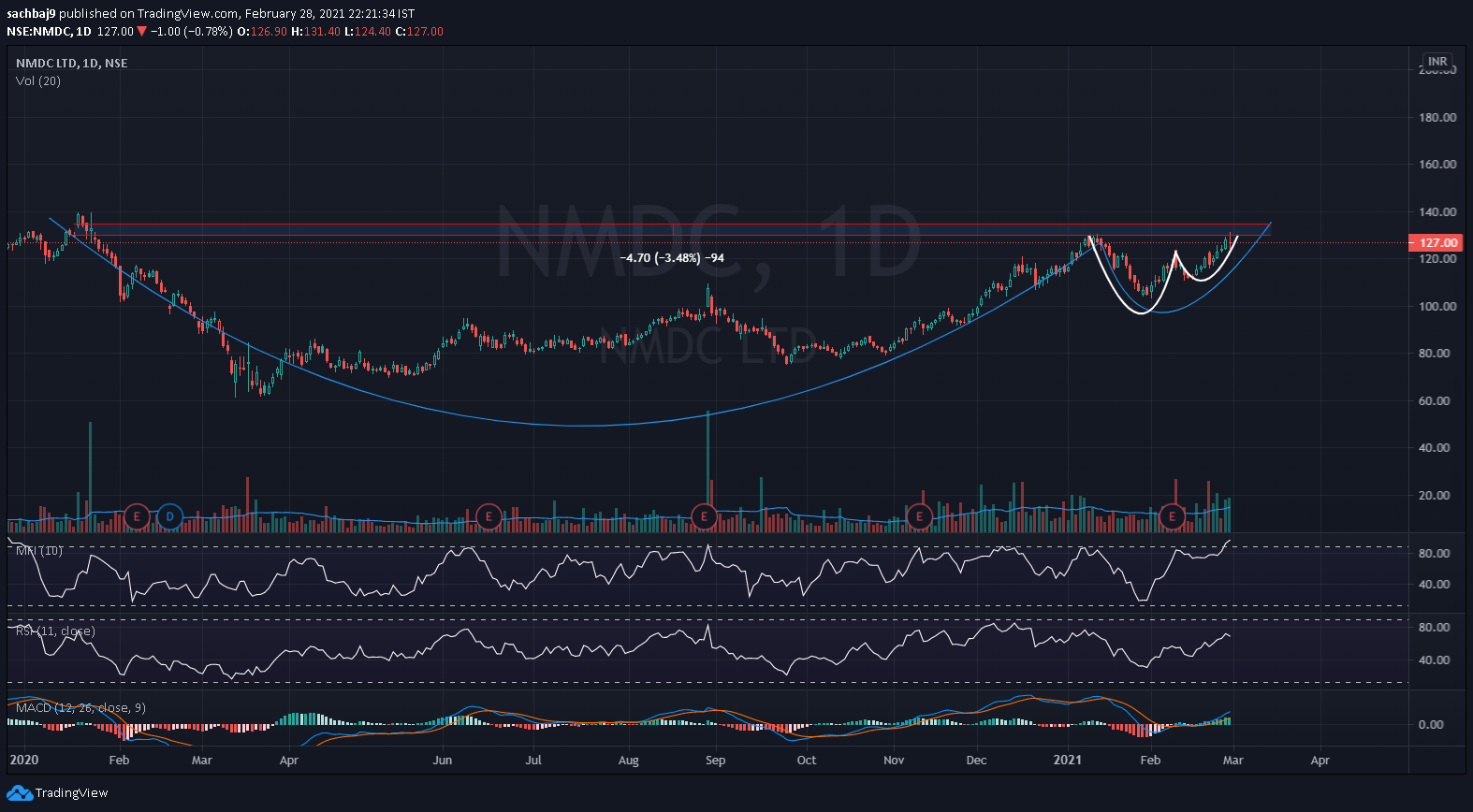
Task: Select the earnings E marker near Feb 2021
Action: tap(1172, 516)
